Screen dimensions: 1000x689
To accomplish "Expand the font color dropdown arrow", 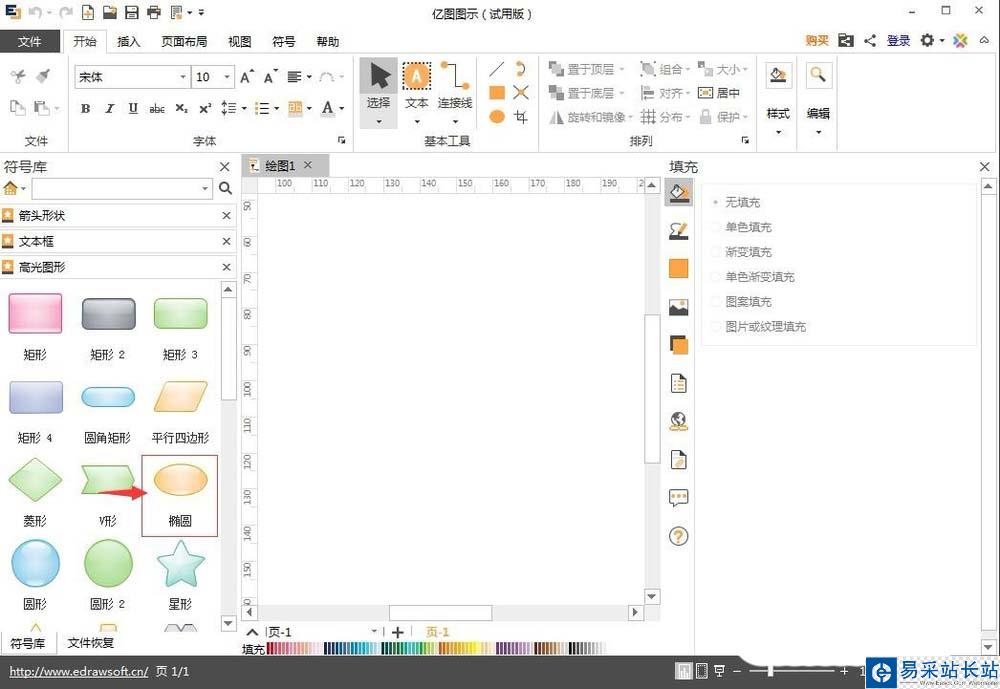I will [x=342, y=108].
